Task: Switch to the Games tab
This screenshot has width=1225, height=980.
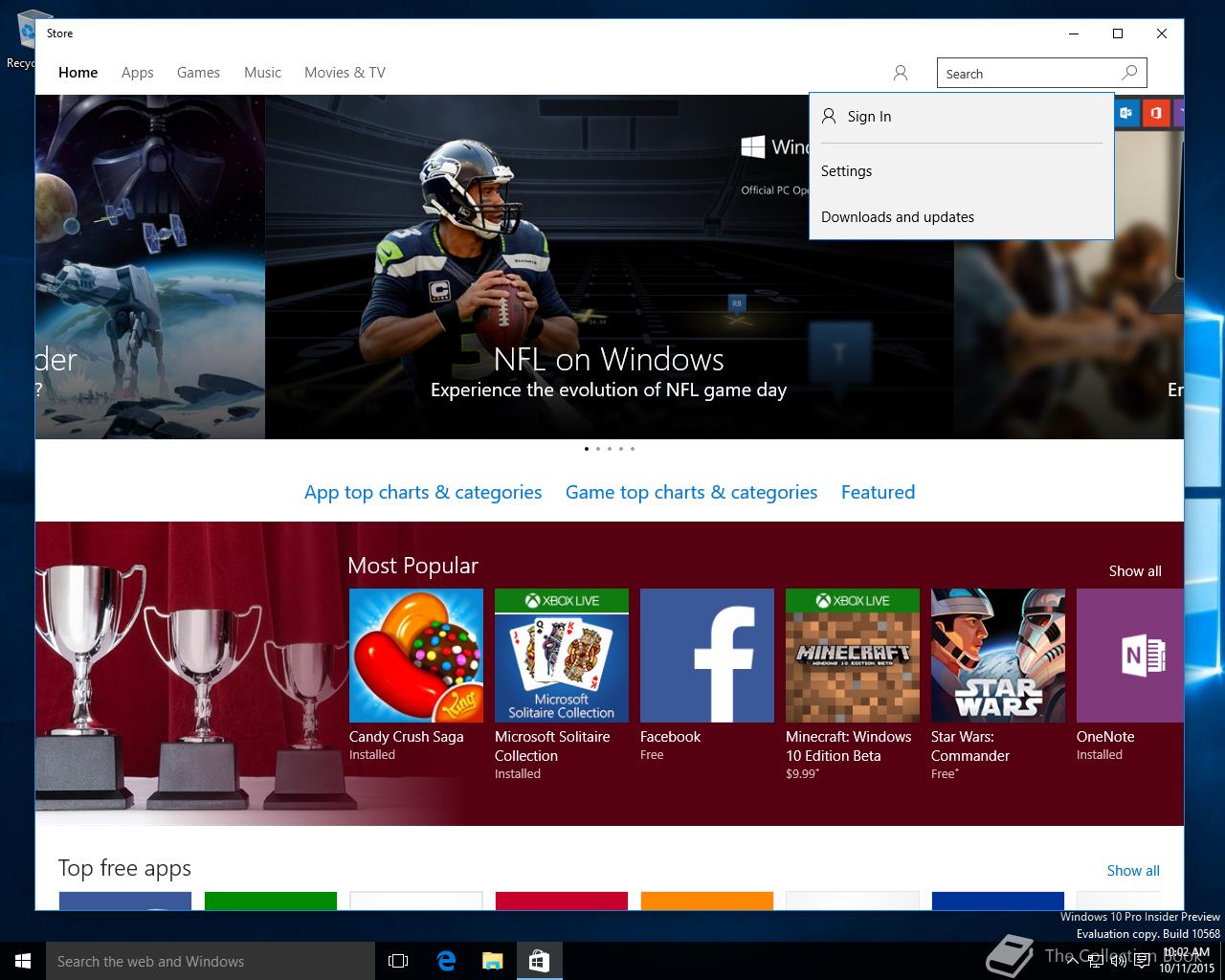Action: (198, 73)
